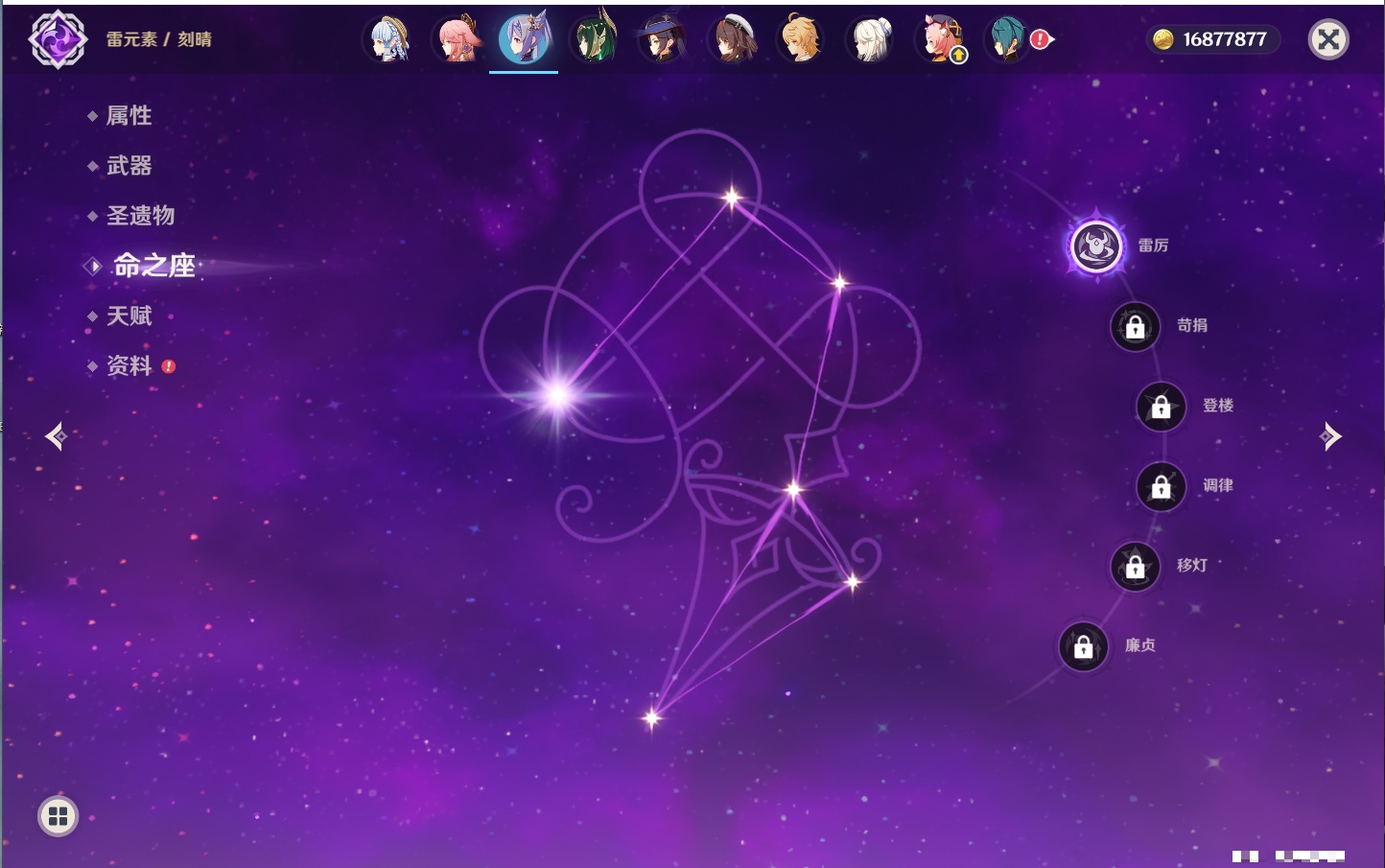Close the character screen with X button
Image resolution: width=1385 pixels, height=868 pixels.
point(1328,39)
